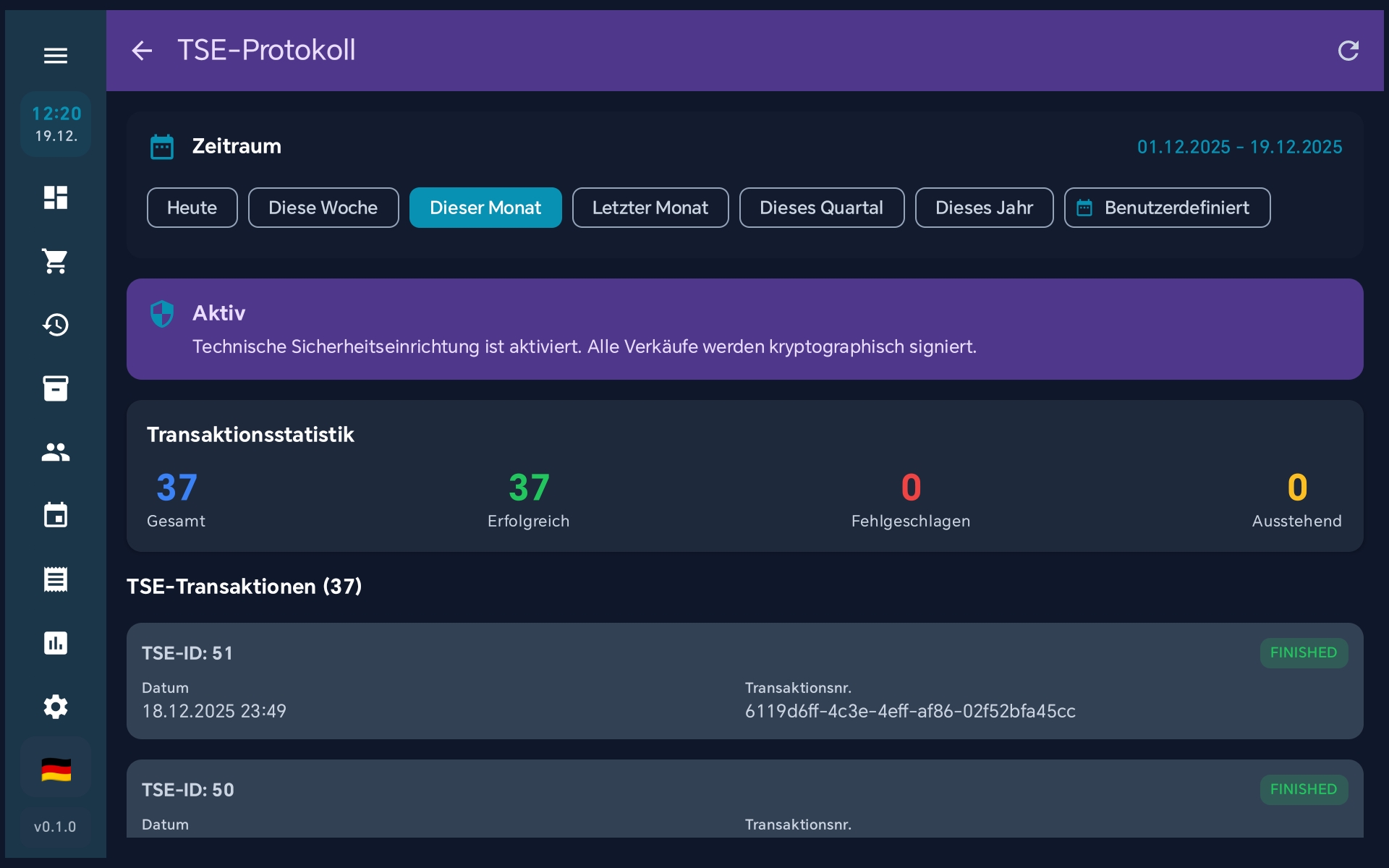Image resolution: width=1389 pixels, height=868 pixels.
Task: Open the shopping cart sidebar icon
Action: coord(56,261)
